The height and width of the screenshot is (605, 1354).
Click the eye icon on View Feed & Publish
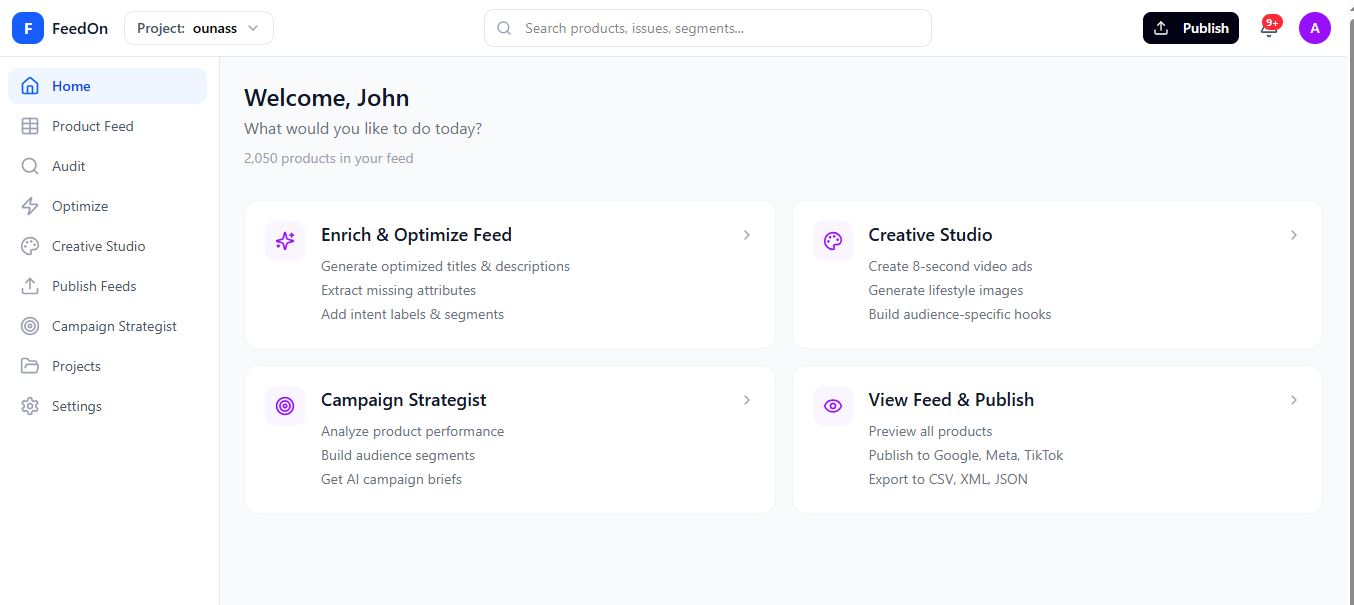tap(833, 406)
